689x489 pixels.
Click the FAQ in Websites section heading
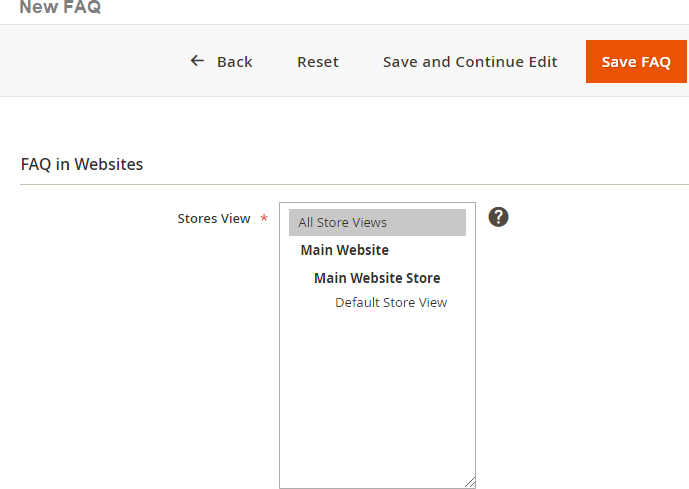(x=82, y=164)
